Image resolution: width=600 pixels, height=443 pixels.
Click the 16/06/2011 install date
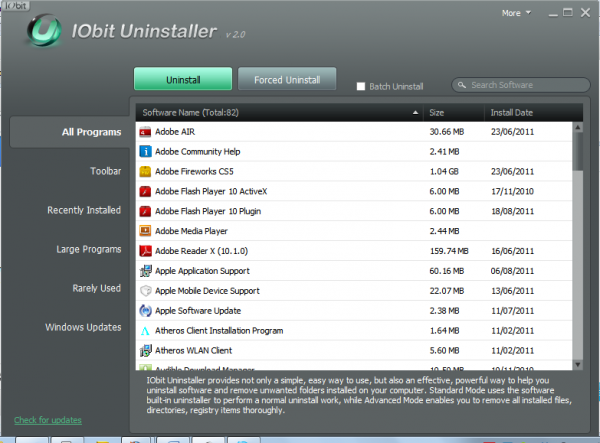[512, 251]
